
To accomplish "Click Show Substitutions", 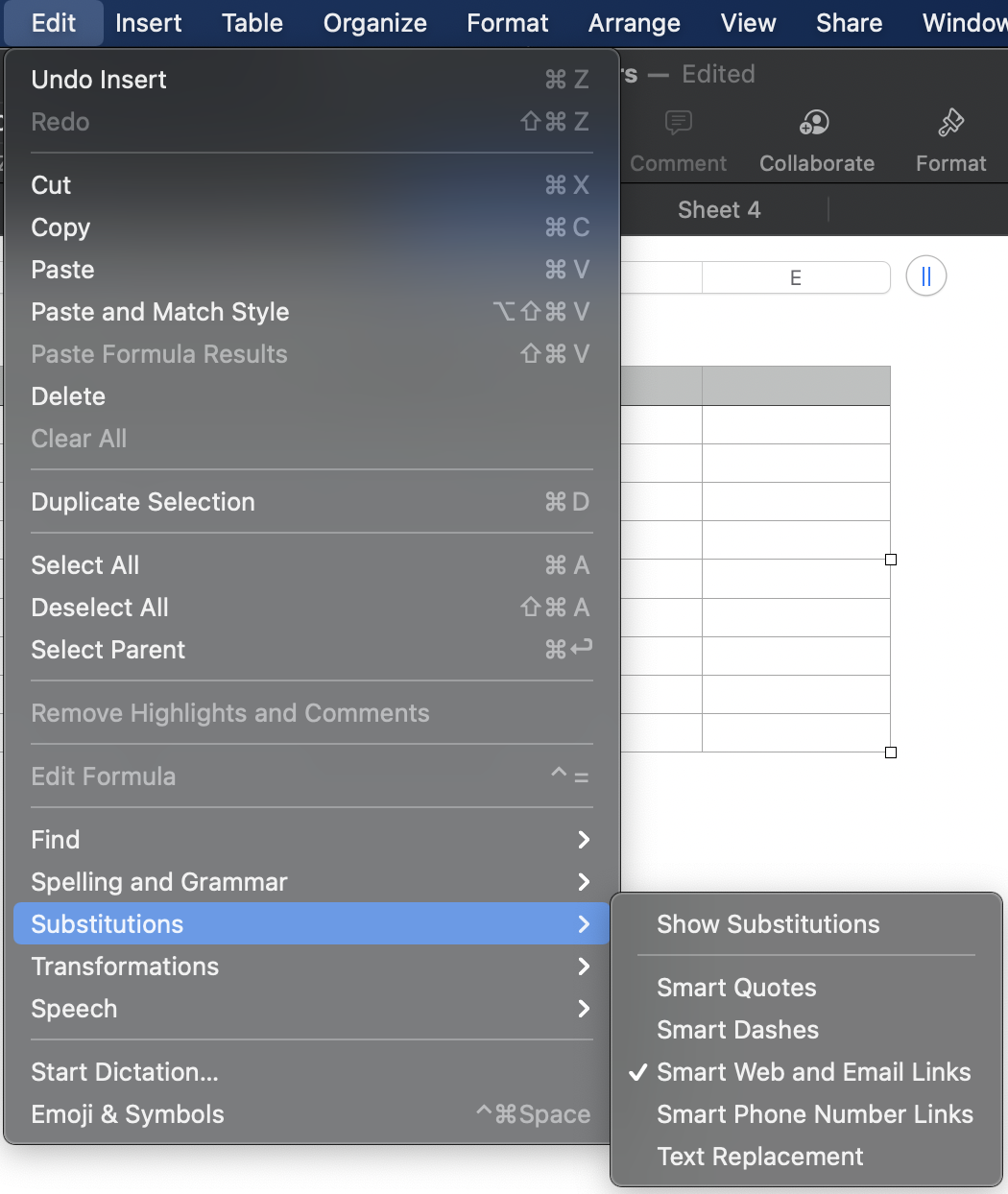I will (768, 924).
